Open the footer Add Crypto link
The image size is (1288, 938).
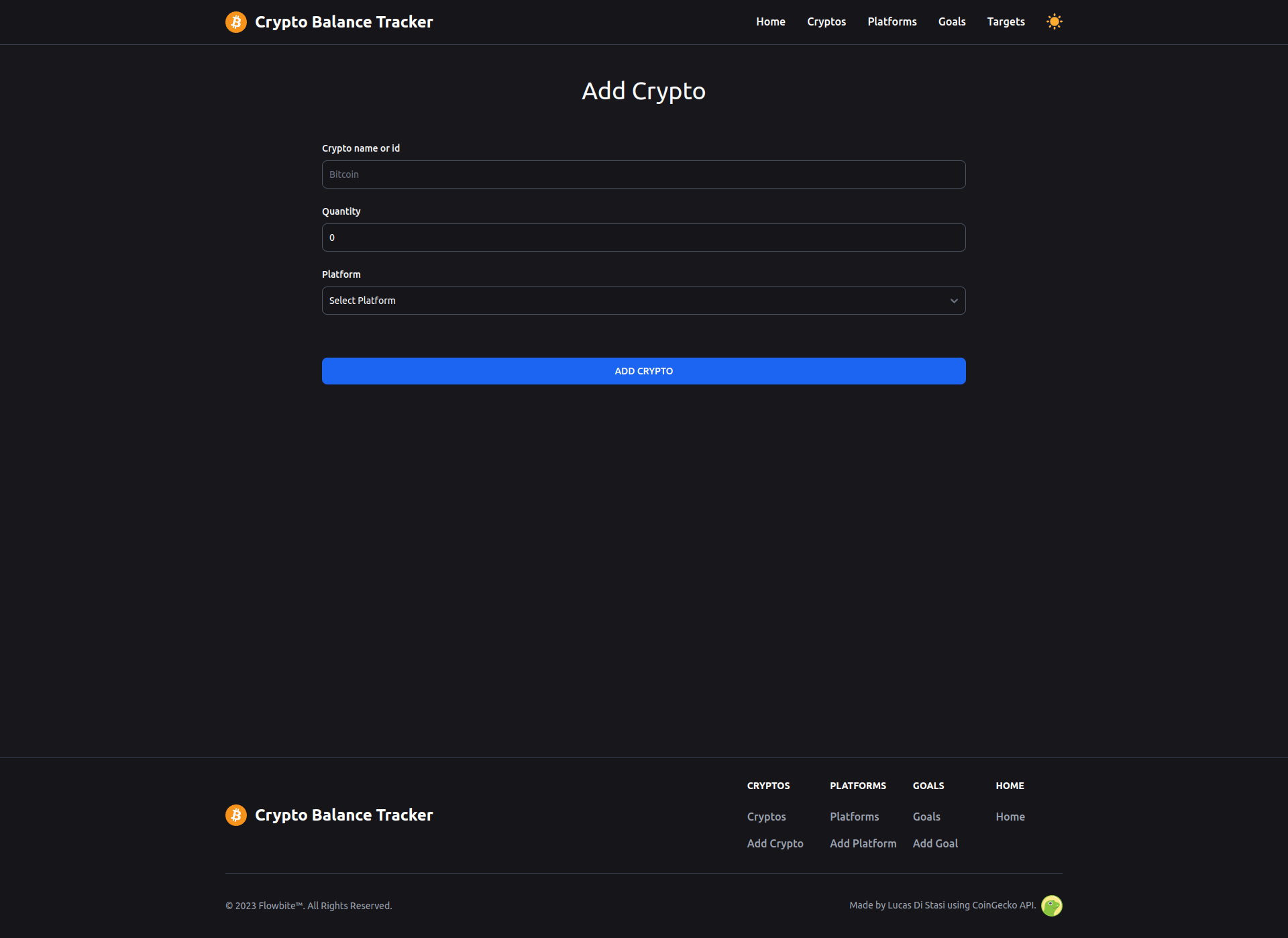(775, 843)
